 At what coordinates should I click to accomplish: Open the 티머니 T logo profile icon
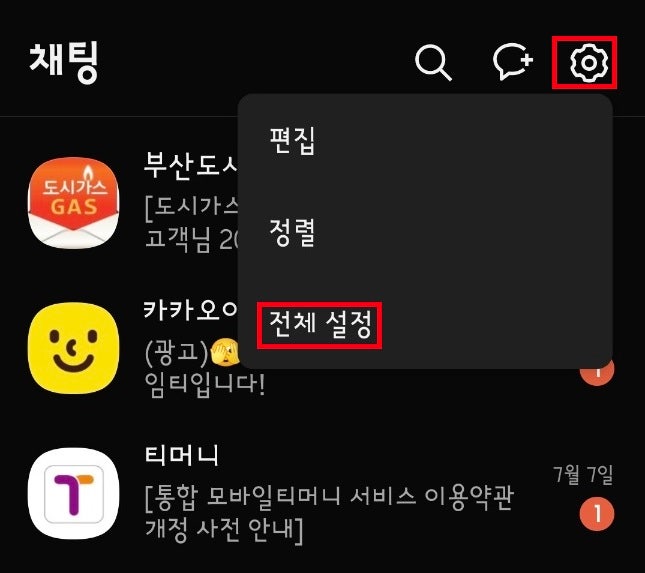click(74, 493)
